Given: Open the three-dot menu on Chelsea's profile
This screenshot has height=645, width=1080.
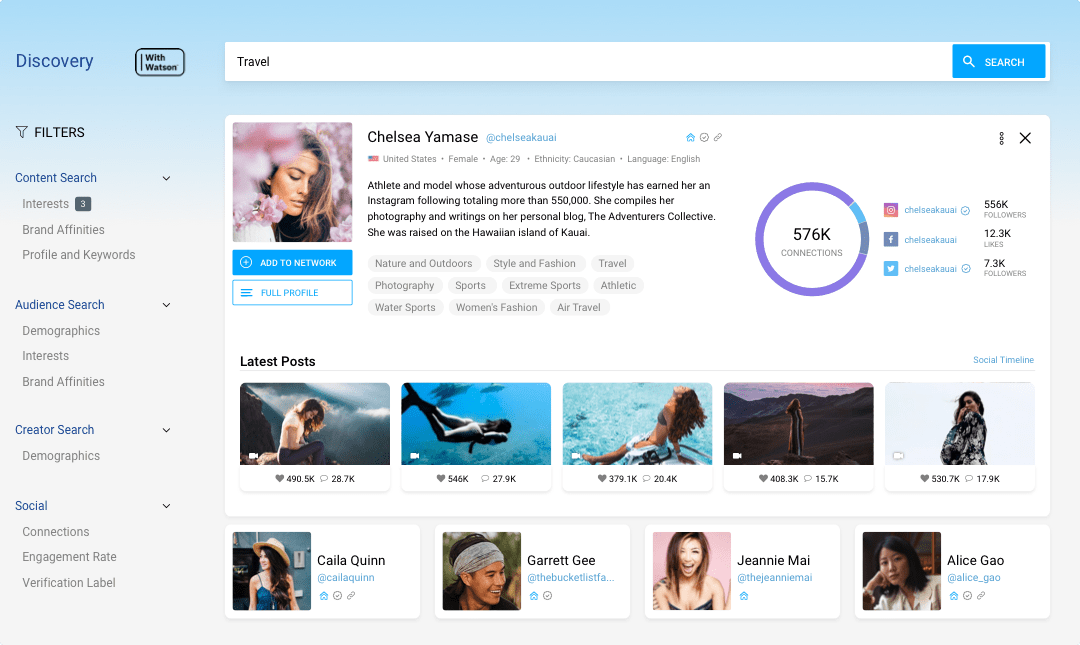Looking at the screenshot, I should (1001, 139).
